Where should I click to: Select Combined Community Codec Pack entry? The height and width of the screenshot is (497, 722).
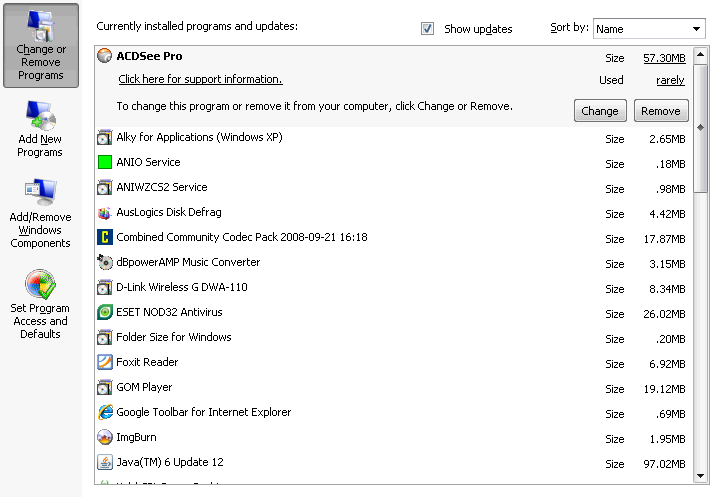tap(393, 237)
